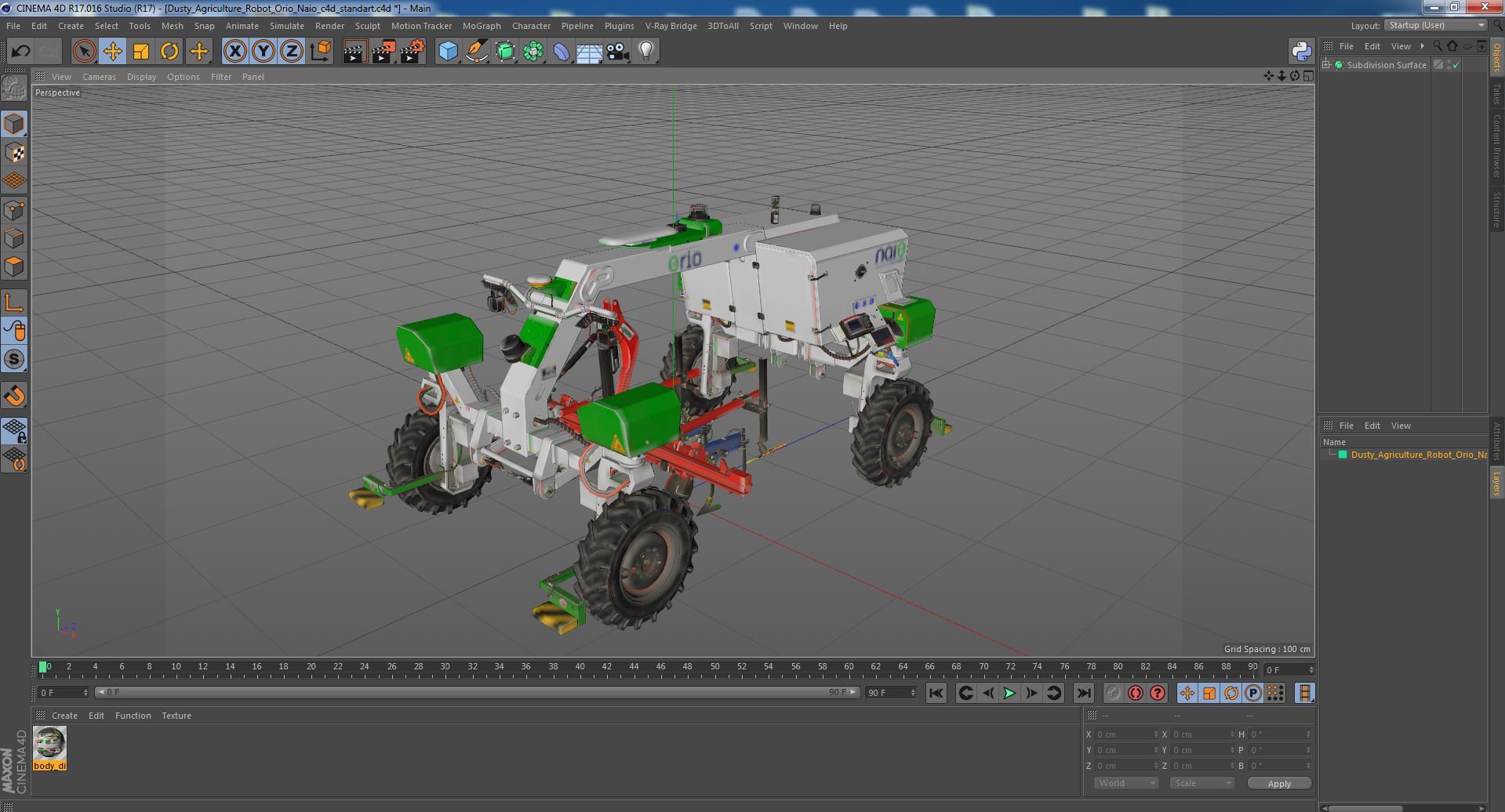Switch to Points mode icon
The image size is (1505, 812).
click(x=14, y=210)
